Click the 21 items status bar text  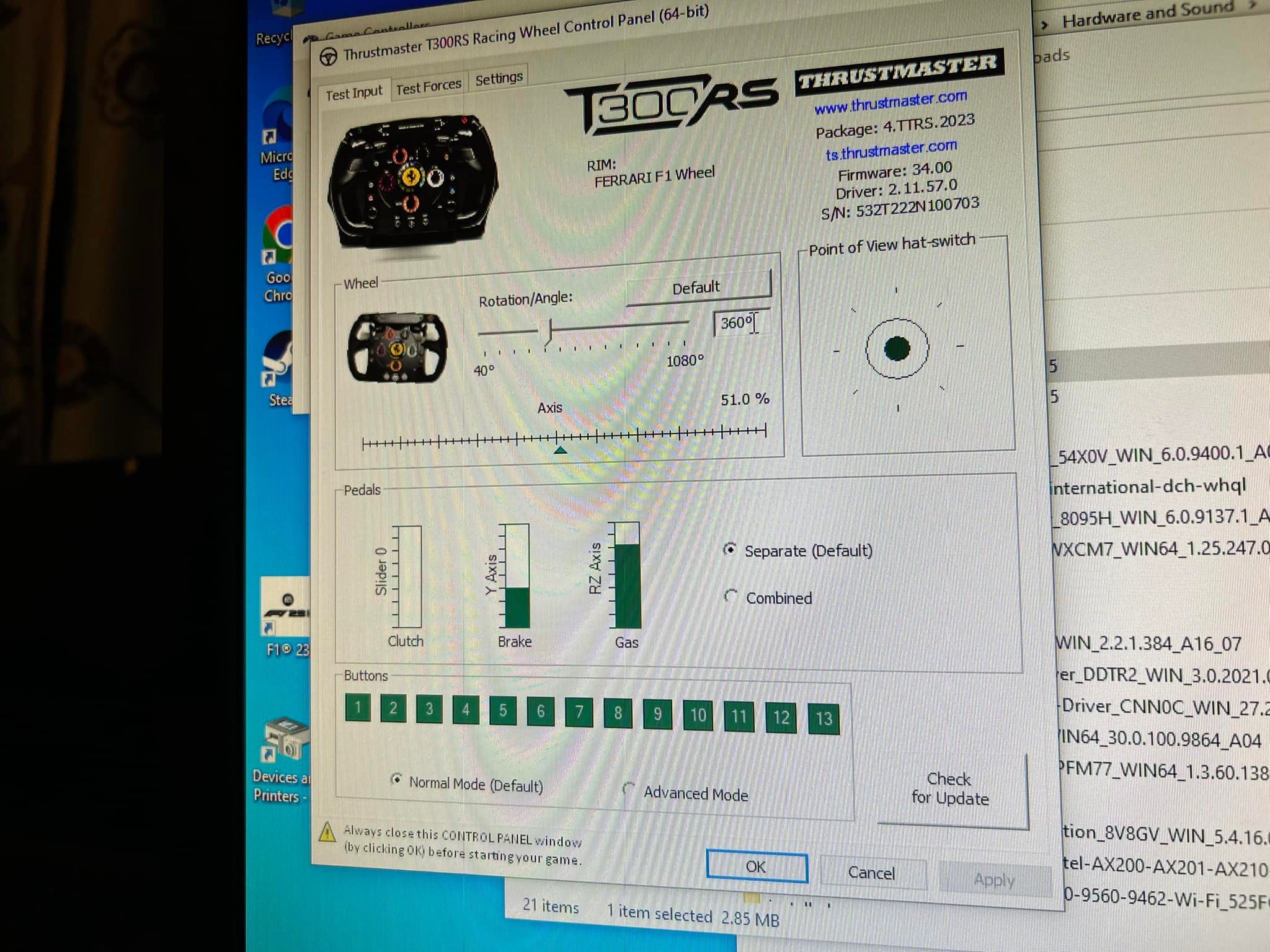click(550, 906)
